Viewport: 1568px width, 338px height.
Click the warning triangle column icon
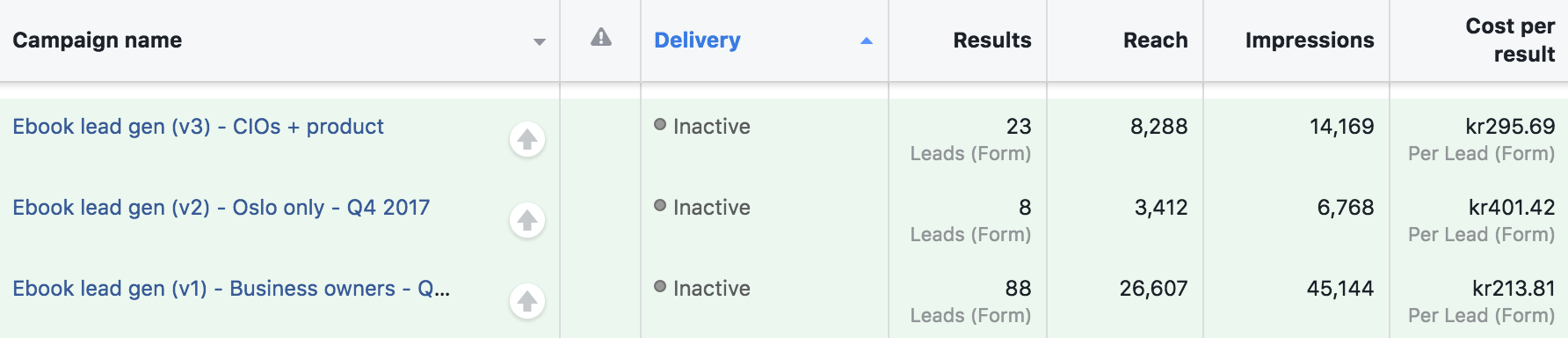coord(601,37)
